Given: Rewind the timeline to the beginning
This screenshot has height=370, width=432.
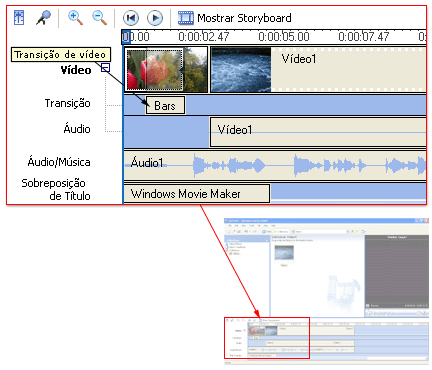Looking at the screenshot, I should tap(131, 18).
